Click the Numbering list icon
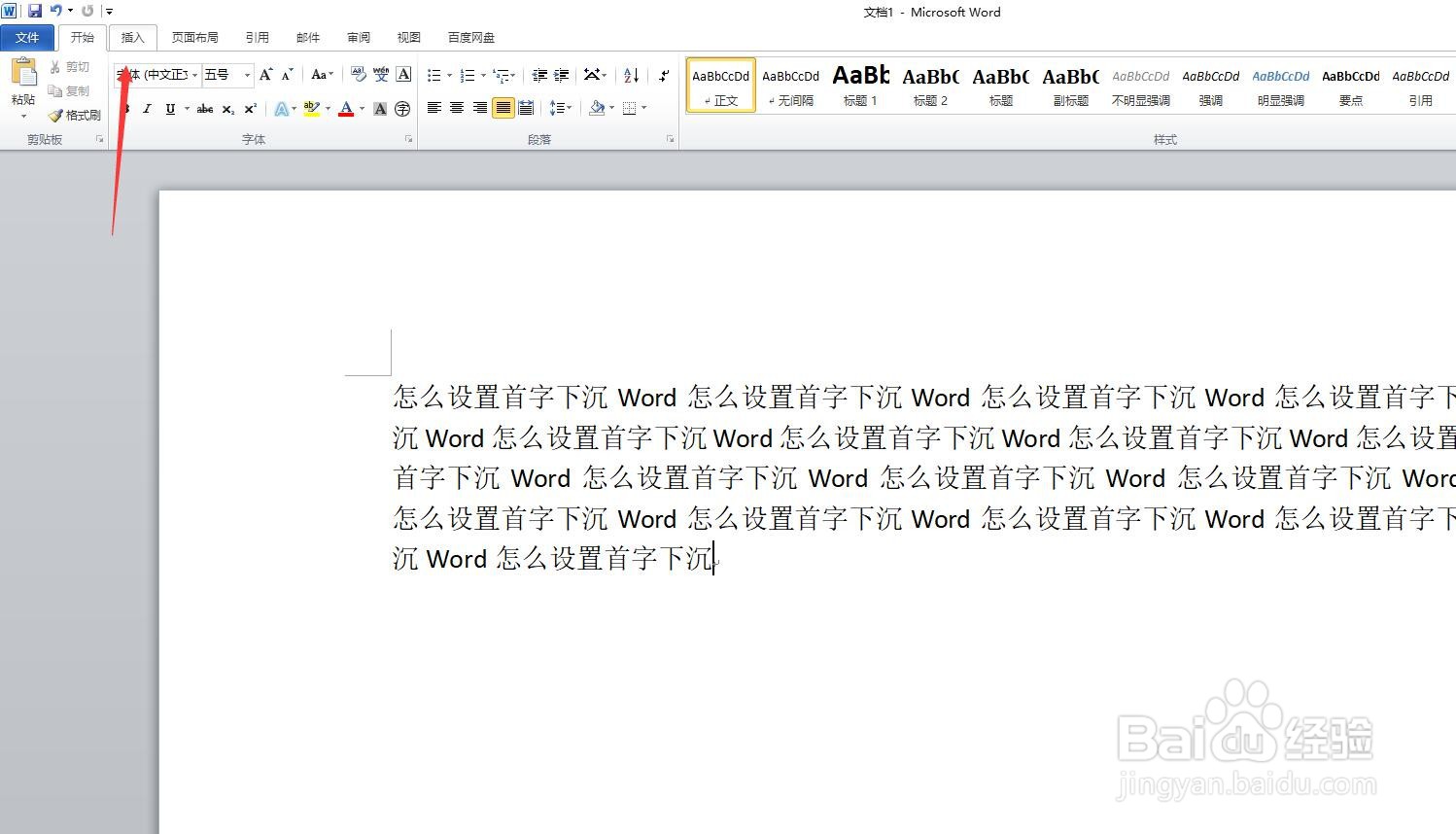The image size is (1456, 834). [x=468, y=75]
